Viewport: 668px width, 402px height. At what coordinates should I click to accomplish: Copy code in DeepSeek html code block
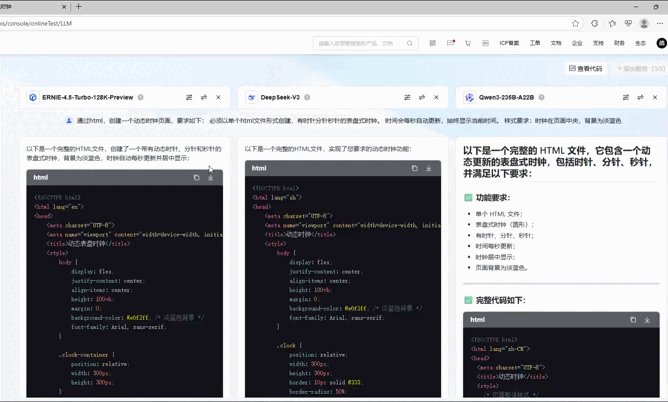(415, 168)
